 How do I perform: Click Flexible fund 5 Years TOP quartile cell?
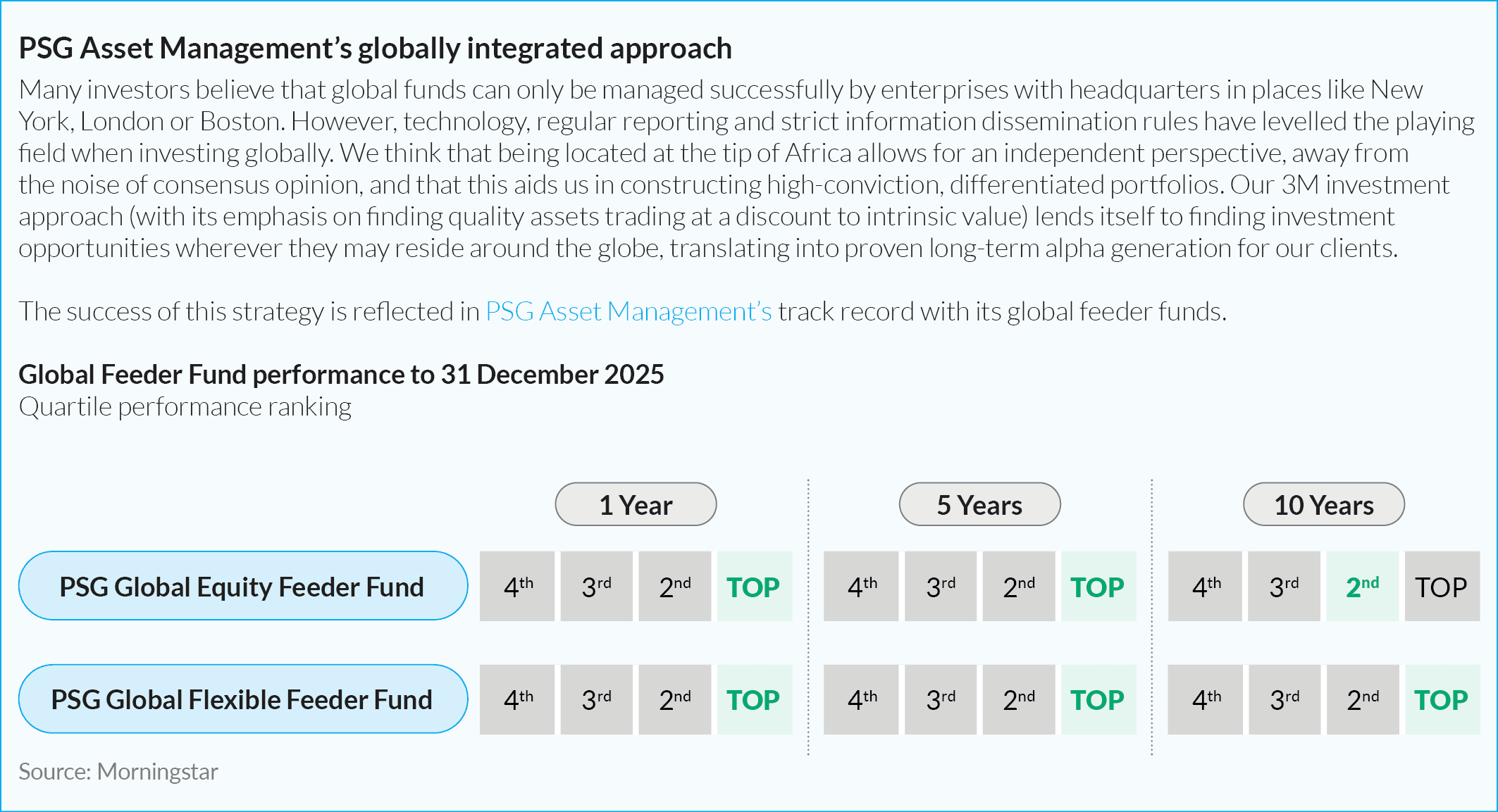click(1098, 700)
